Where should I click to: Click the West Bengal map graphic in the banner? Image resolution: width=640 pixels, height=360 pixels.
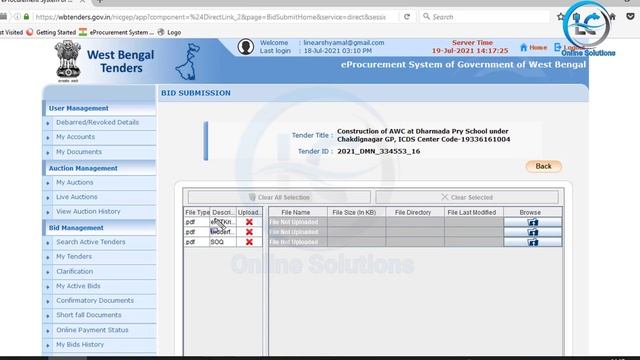188,62
